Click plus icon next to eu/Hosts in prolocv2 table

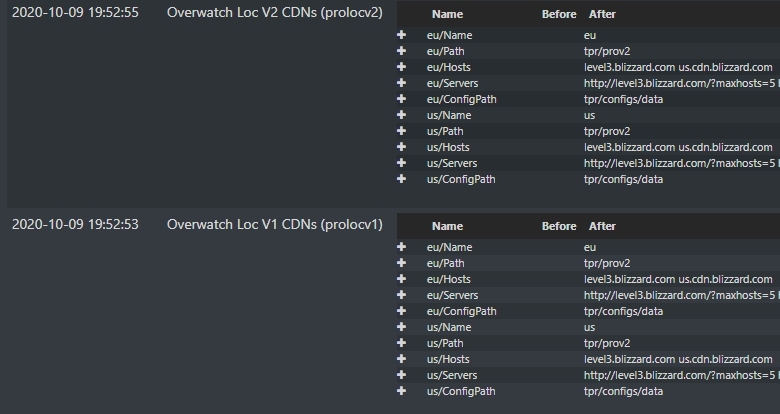click(402, 67)
